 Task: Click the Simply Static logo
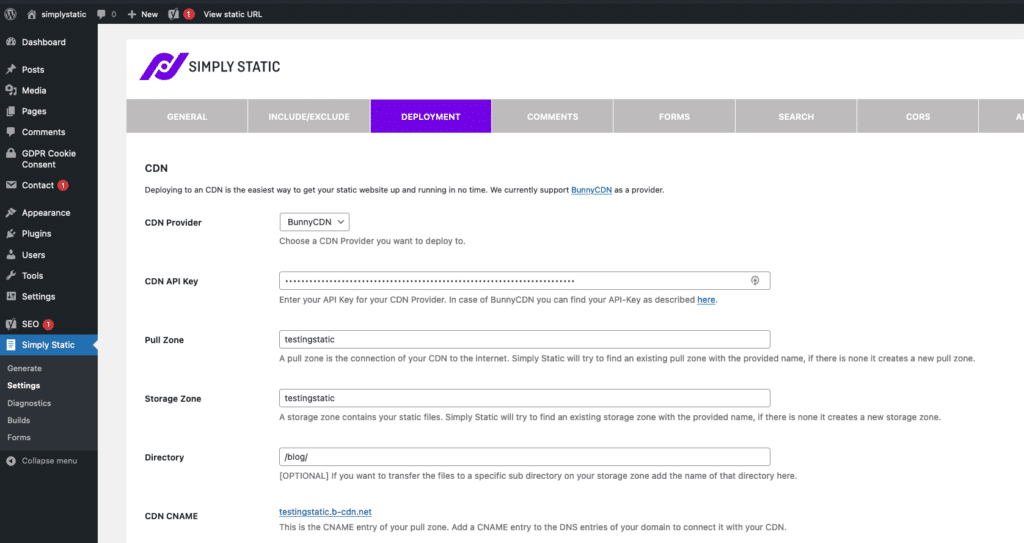click(210, 66)
